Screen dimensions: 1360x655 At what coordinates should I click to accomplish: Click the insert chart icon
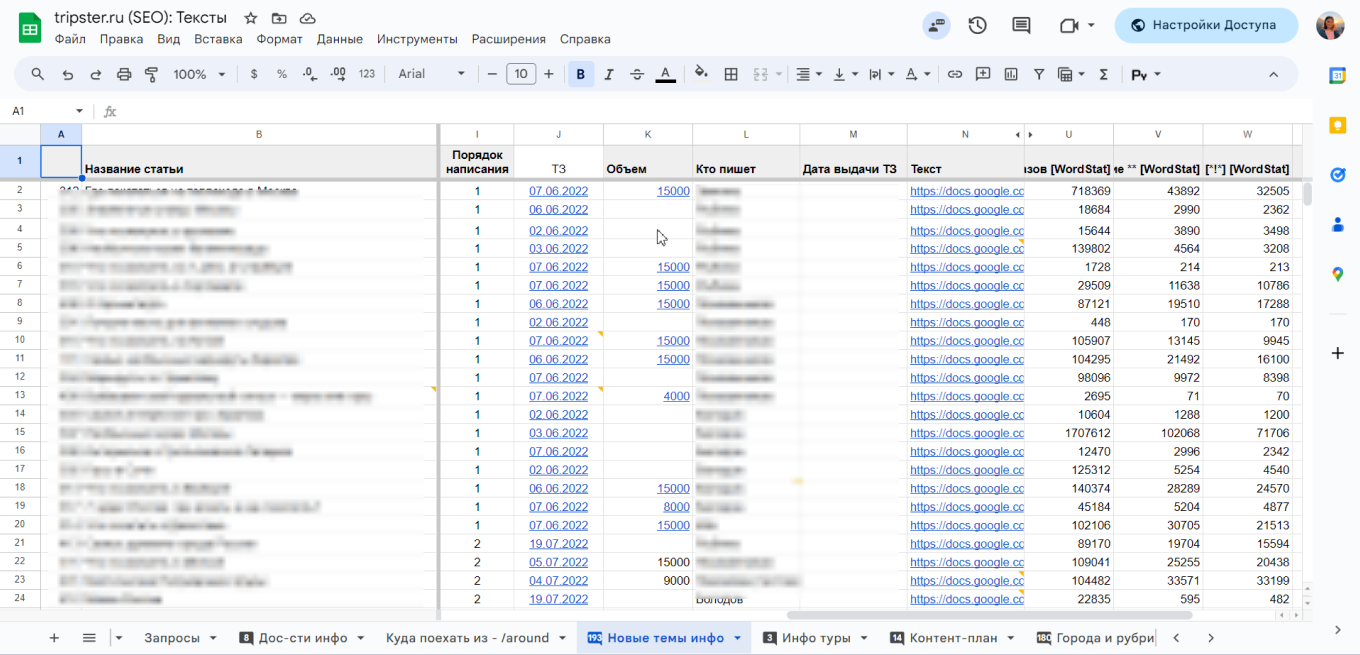coord(1011,74)
